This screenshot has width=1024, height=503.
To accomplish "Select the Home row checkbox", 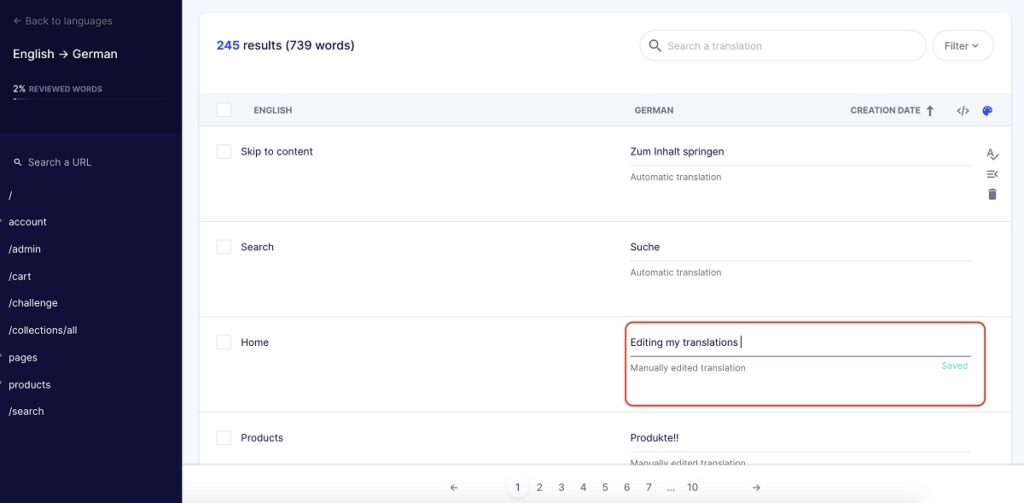I will [224, 342].
